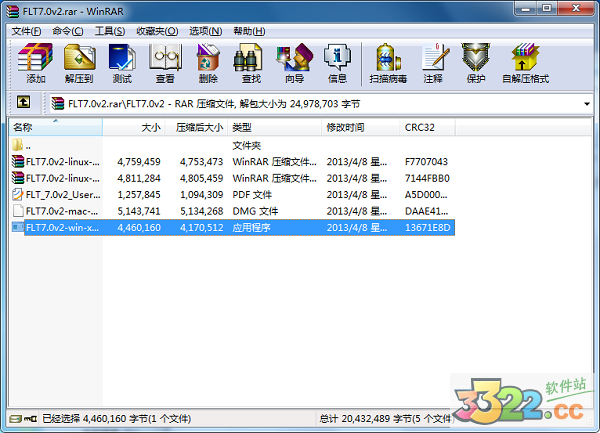Open the 工具(S) menu

(x=110, y=31)
